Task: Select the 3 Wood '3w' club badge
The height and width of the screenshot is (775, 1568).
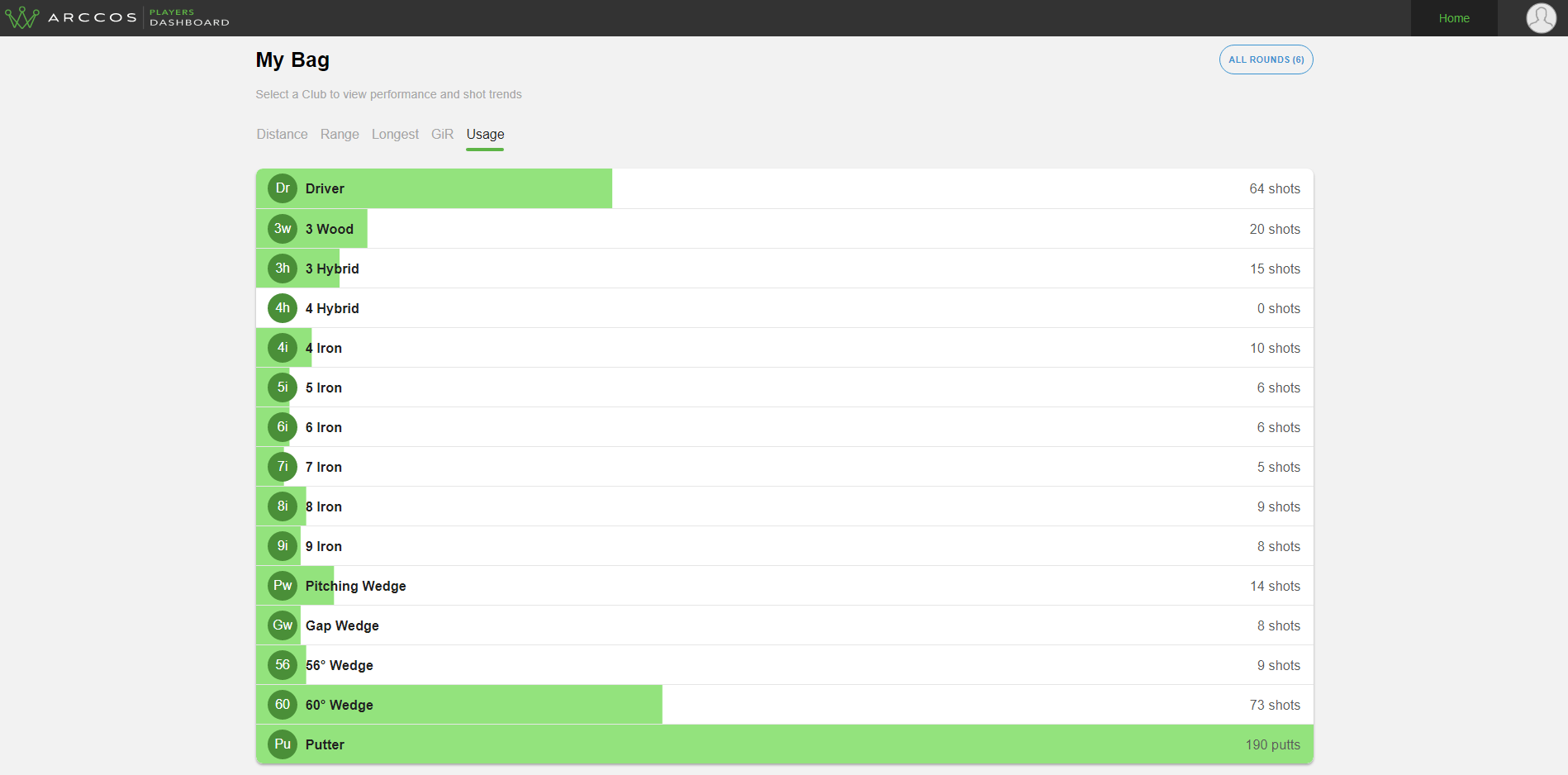Action: pos(283,229)
